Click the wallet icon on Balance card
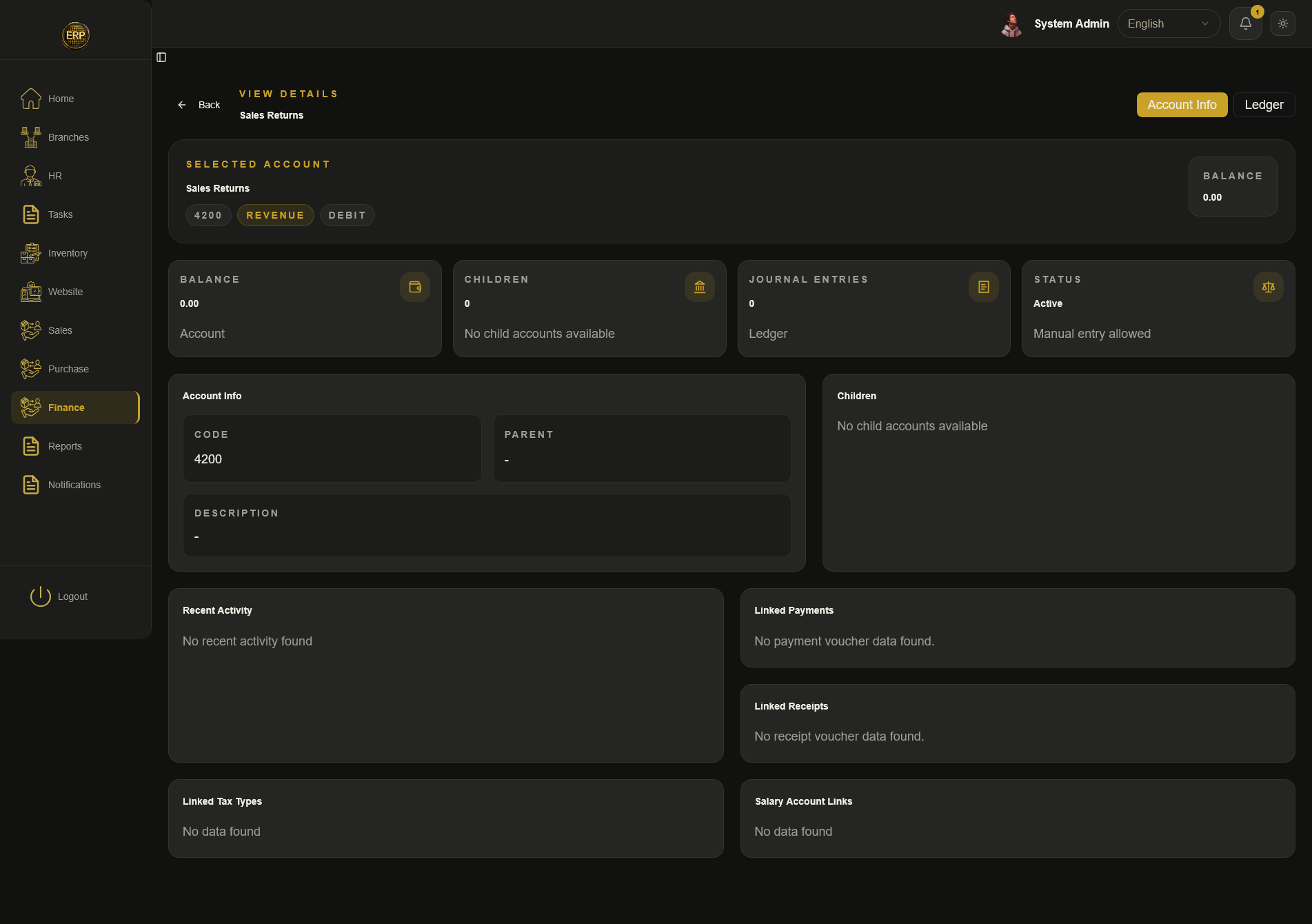 [415, 287]
